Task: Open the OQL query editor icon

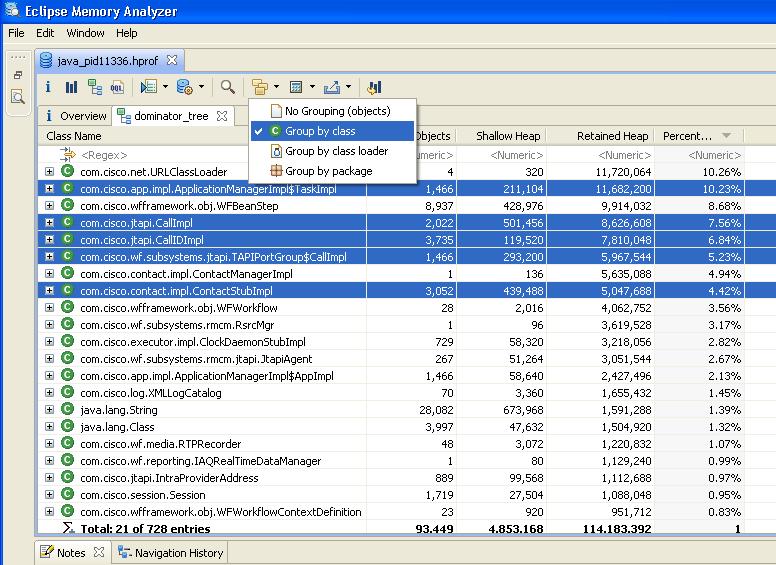Action: click(117, 88)
